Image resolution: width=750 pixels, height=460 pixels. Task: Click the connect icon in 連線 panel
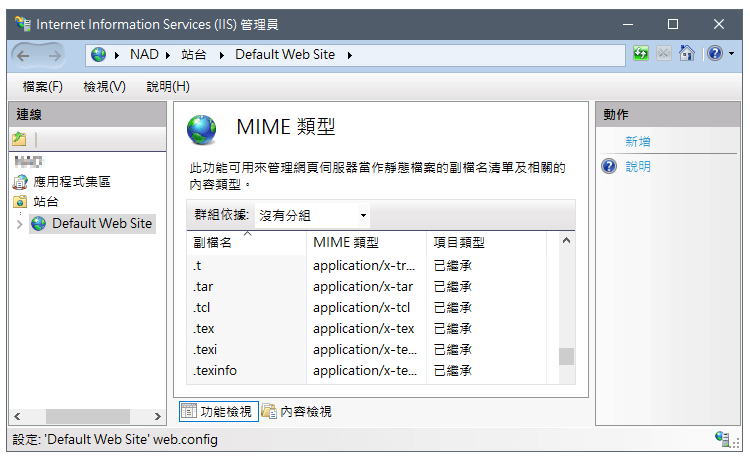coord(19,139)
